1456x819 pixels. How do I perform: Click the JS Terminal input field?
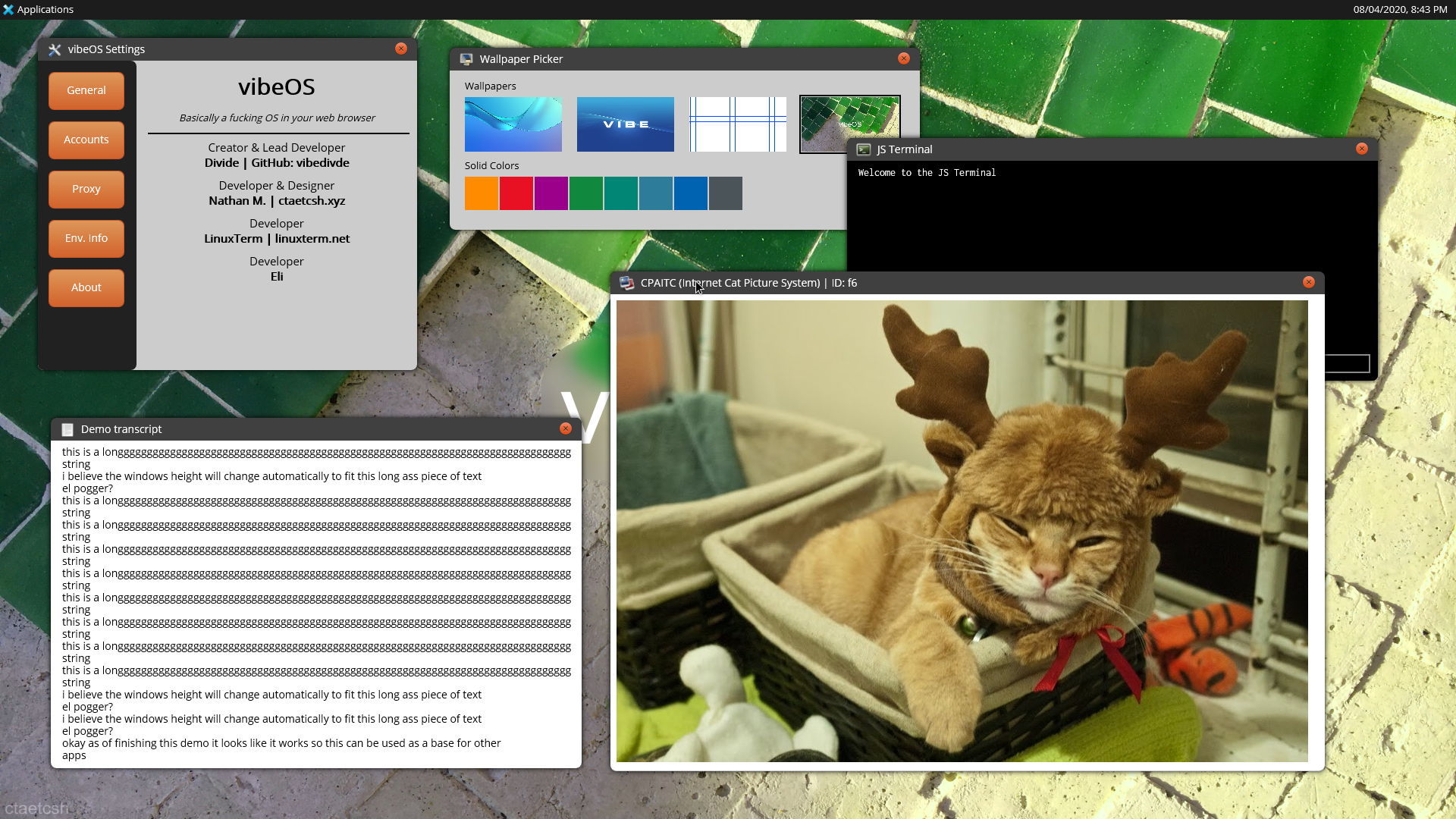pyautogui.click(x=1347, y=364)
